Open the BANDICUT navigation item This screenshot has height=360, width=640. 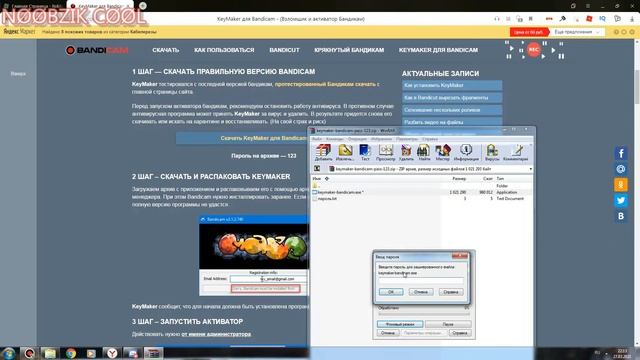click(284, 50)
